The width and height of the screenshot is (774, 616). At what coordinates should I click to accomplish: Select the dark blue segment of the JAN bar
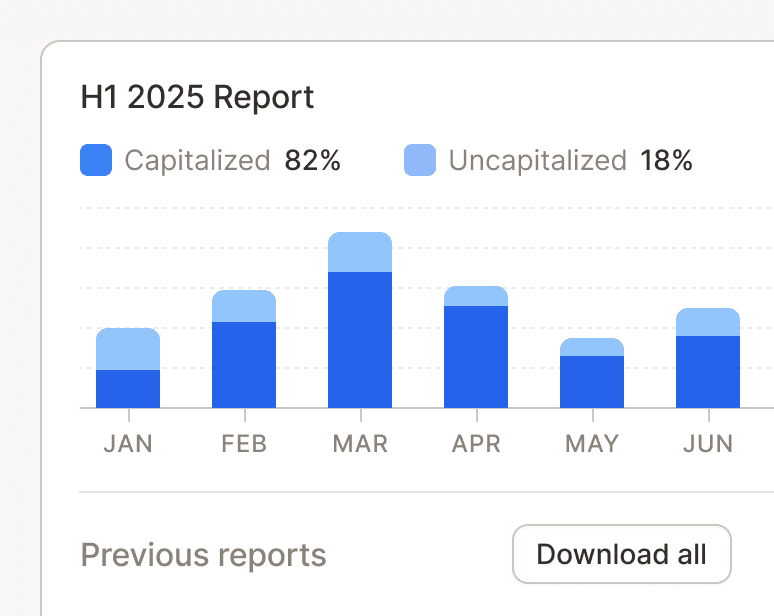pyautogui.click(x=128, y=389)
